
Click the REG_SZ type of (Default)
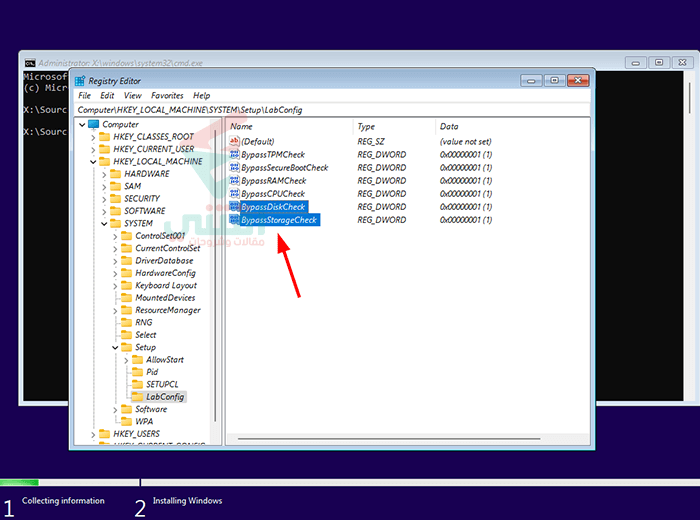click(371, 141)
